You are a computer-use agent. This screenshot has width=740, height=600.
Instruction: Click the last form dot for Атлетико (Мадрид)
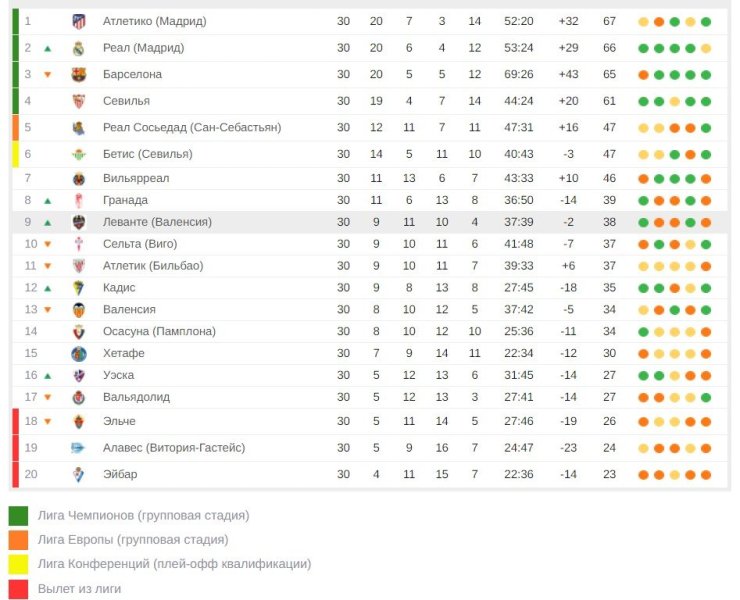point(706,22)
